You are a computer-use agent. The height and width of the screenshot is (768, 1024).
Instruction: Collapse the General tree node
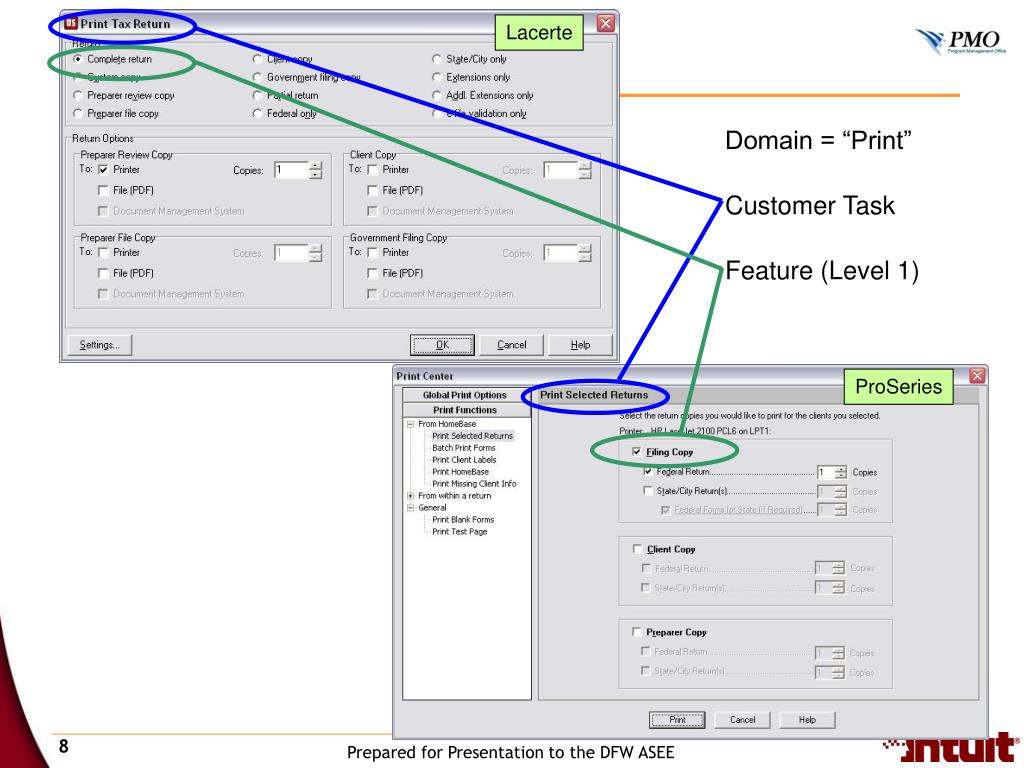click(x=411, y=507)
